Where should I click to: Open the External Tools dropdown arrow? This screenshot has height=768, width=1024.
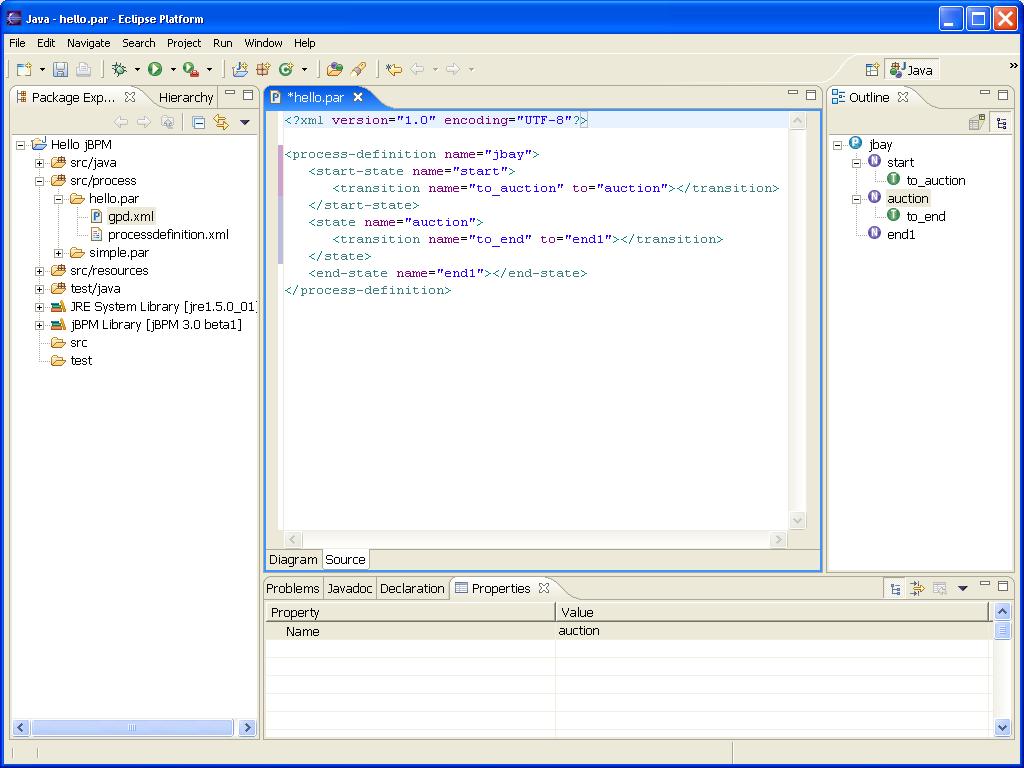[209, 69]
